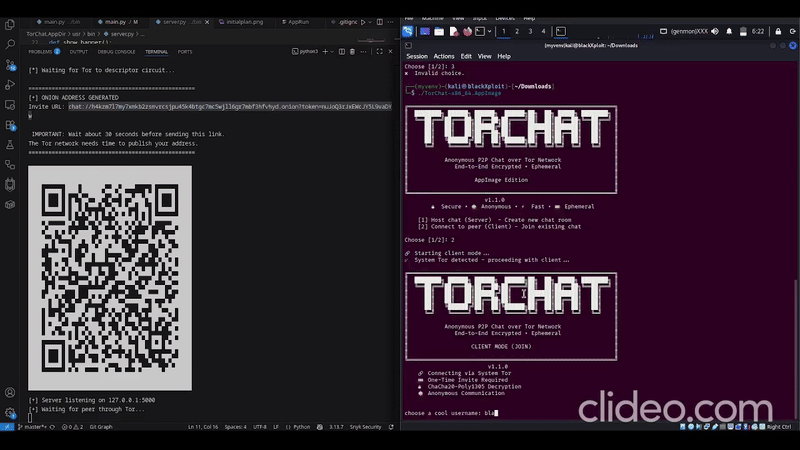800x450 pixels.
Task: Switch to the Output panel tab
Action: click(79, 52)
